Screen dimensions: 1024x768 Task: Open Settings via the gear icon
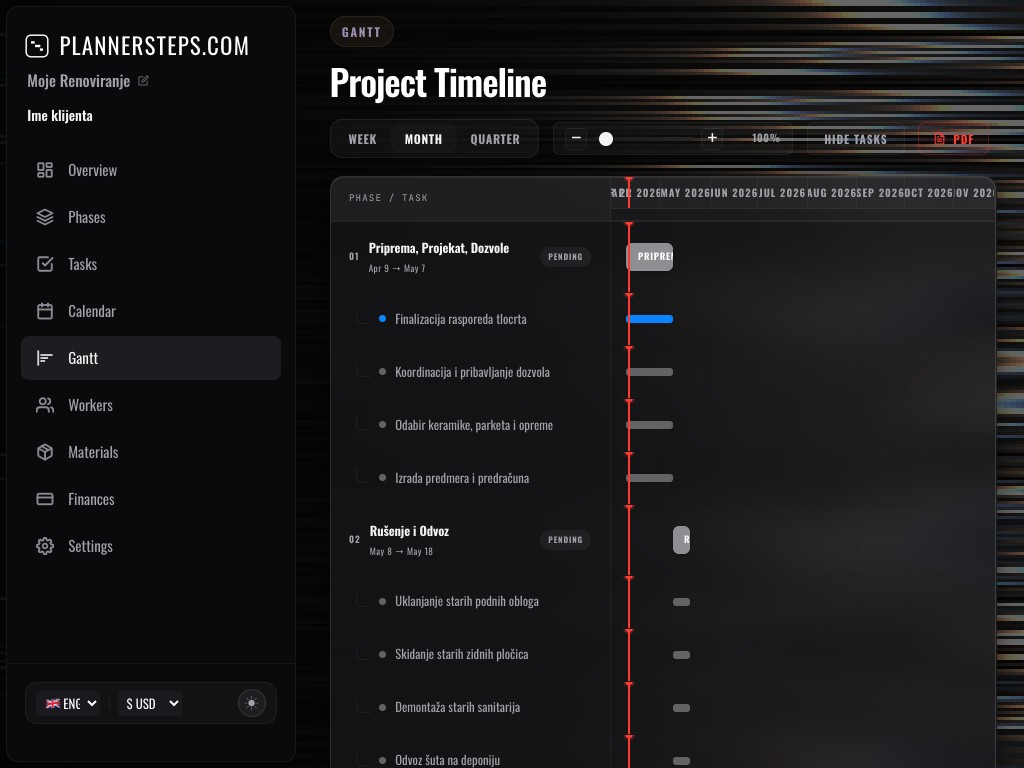(x=44, y=546)
